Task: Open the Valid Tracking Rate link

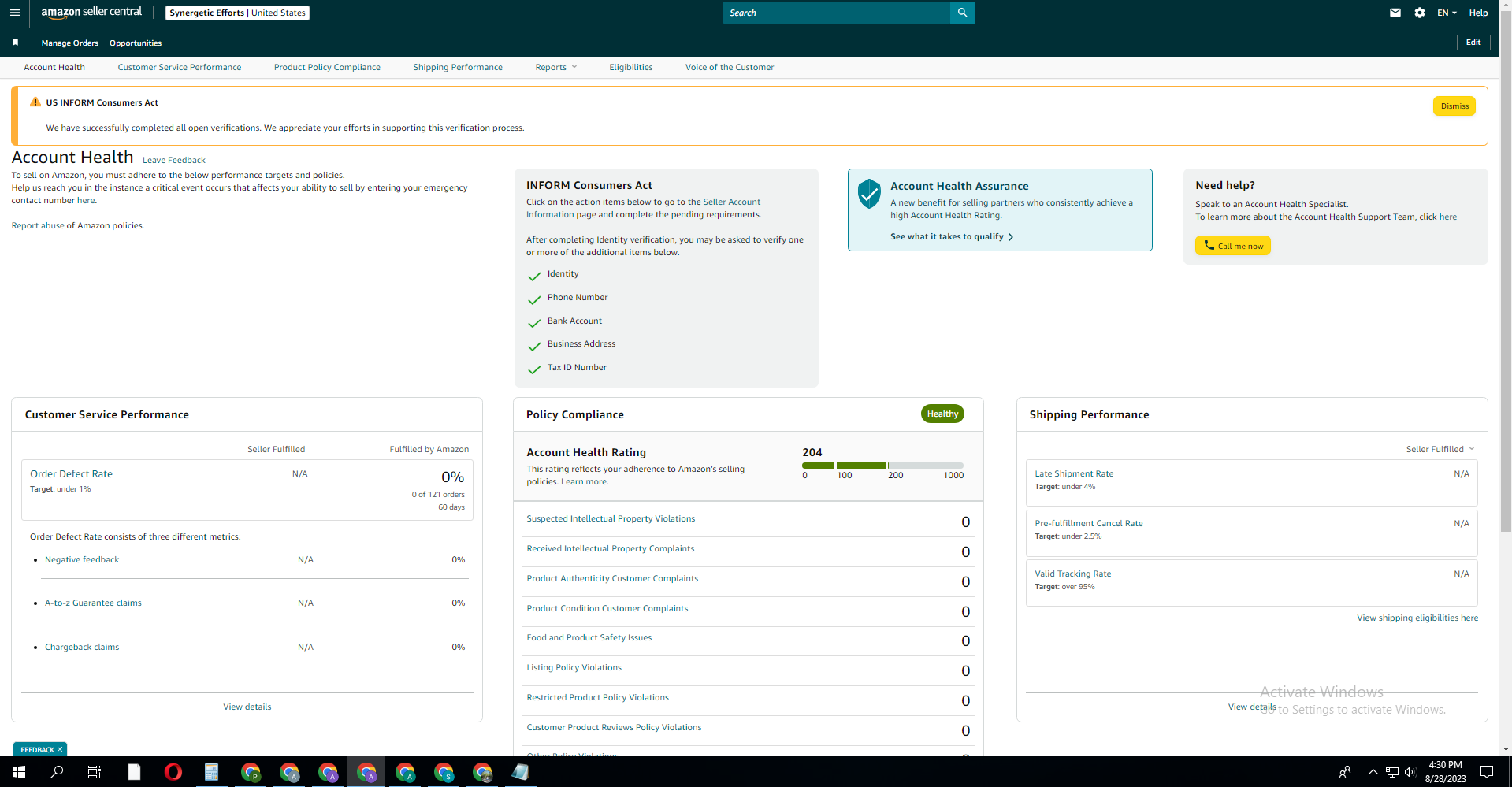Action: 1073,574
